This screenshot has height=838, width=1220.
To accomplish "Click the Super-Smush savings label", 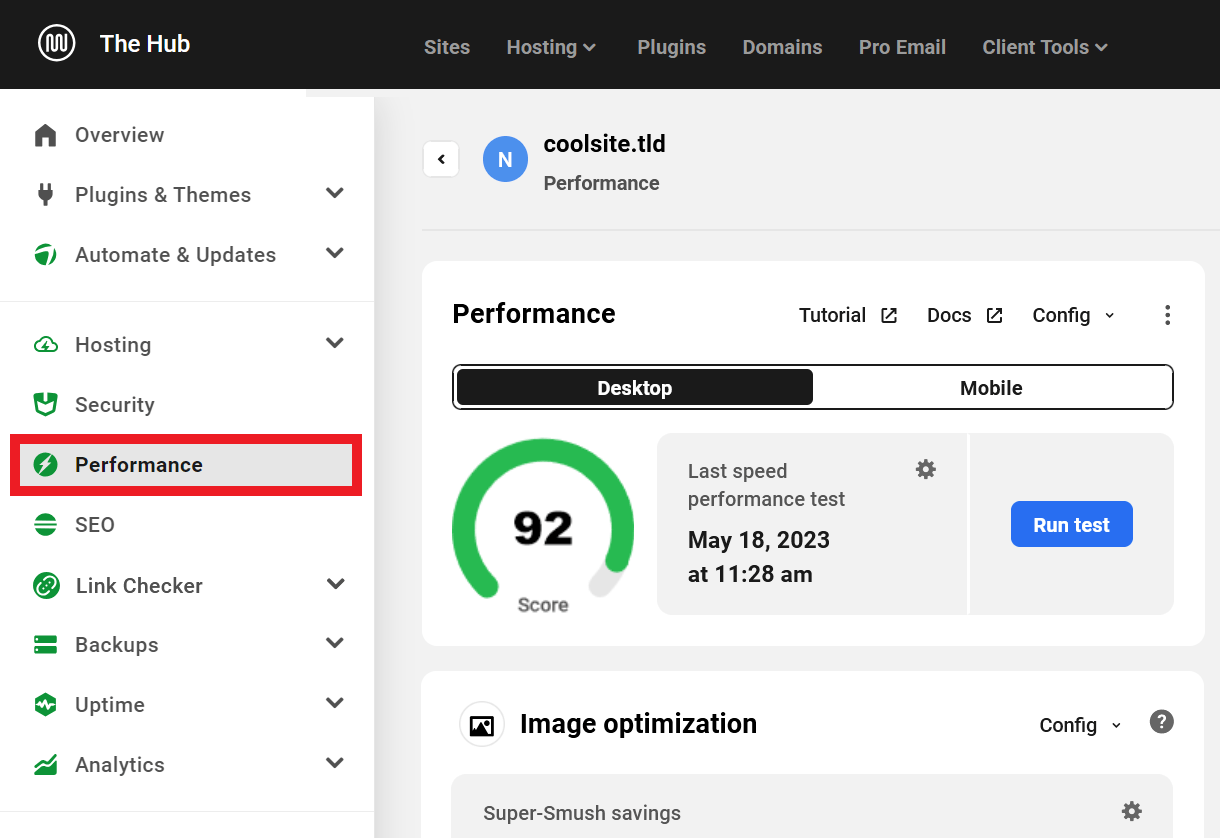I will (582, 813).
